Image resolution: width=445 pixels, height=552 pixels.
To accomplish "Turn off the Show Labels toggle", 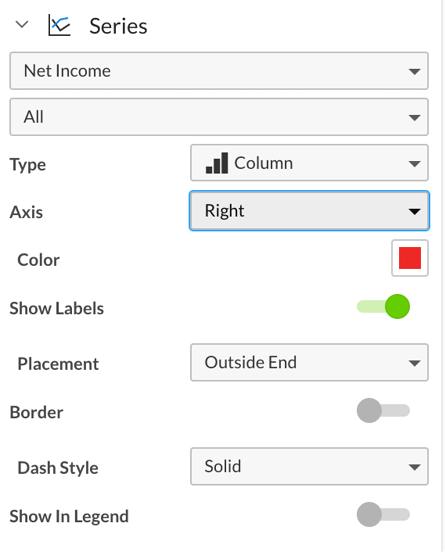I will tap(383, 307).
